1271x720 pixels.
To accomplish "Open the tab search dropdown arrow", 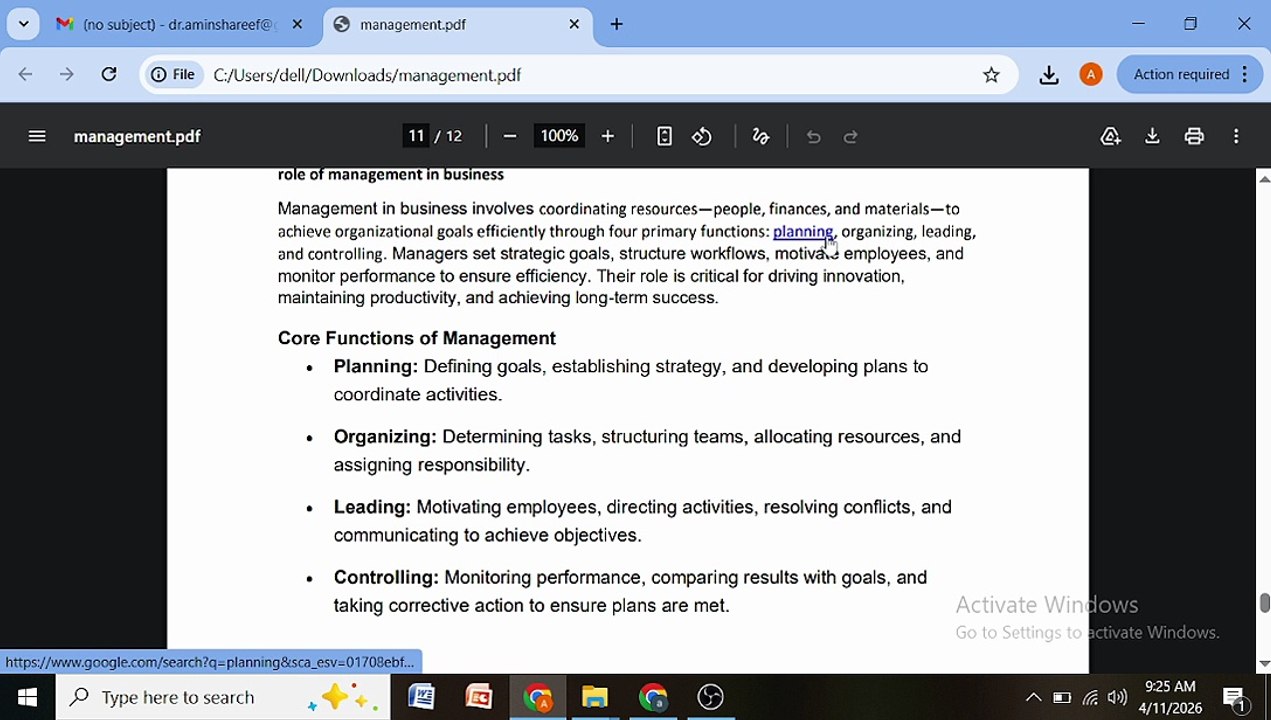I will click(23, 24).
